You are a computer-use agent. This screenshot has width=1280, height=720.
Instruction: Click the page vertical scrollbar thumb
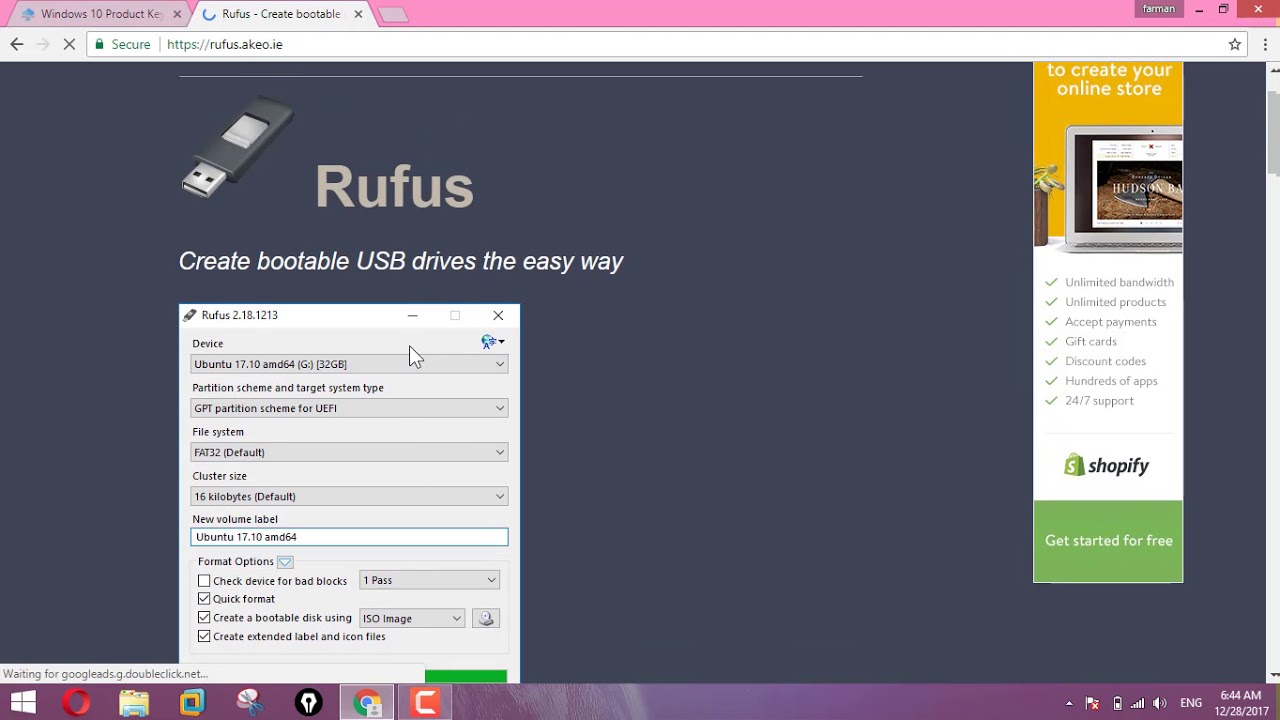tap(1273, 132)
